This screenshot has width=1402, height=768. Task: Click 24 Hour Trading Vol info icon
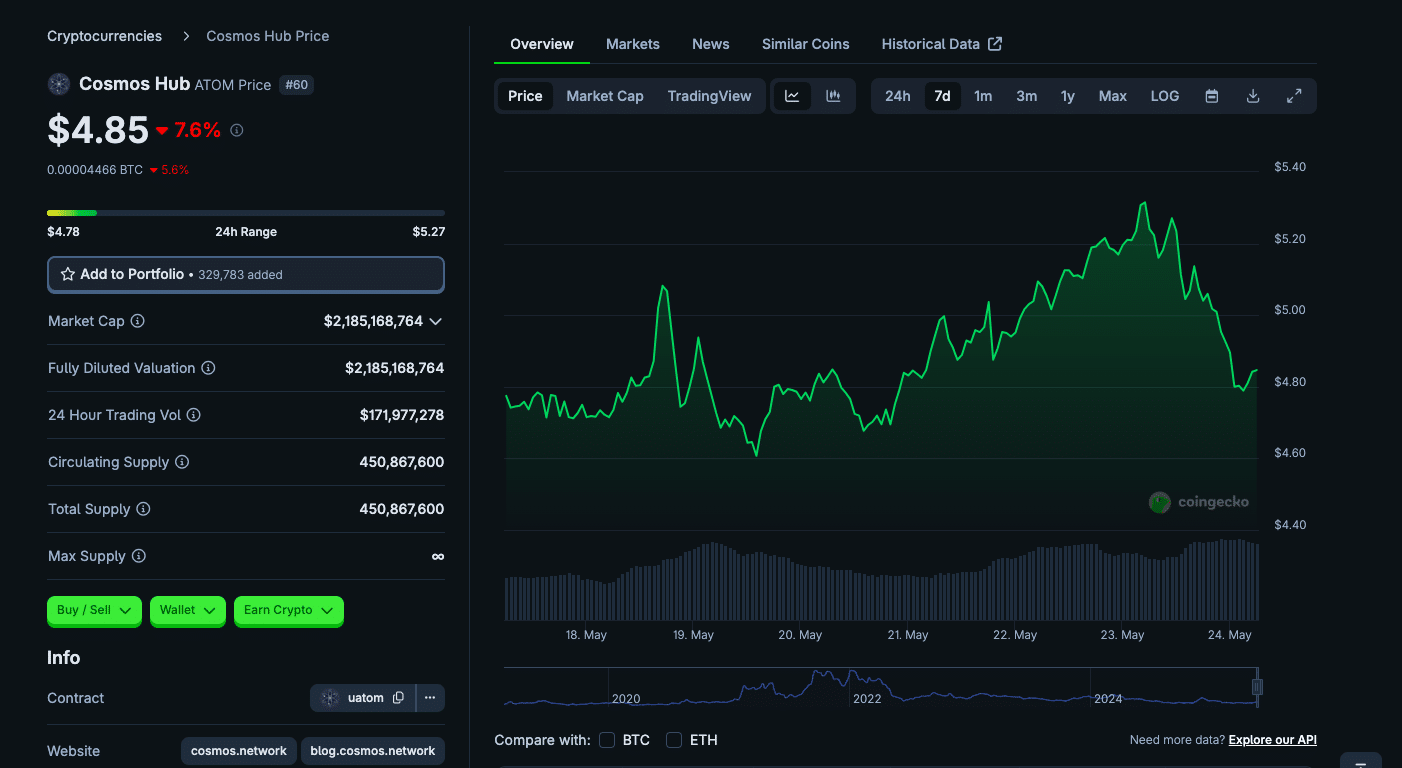pos(194,415)
